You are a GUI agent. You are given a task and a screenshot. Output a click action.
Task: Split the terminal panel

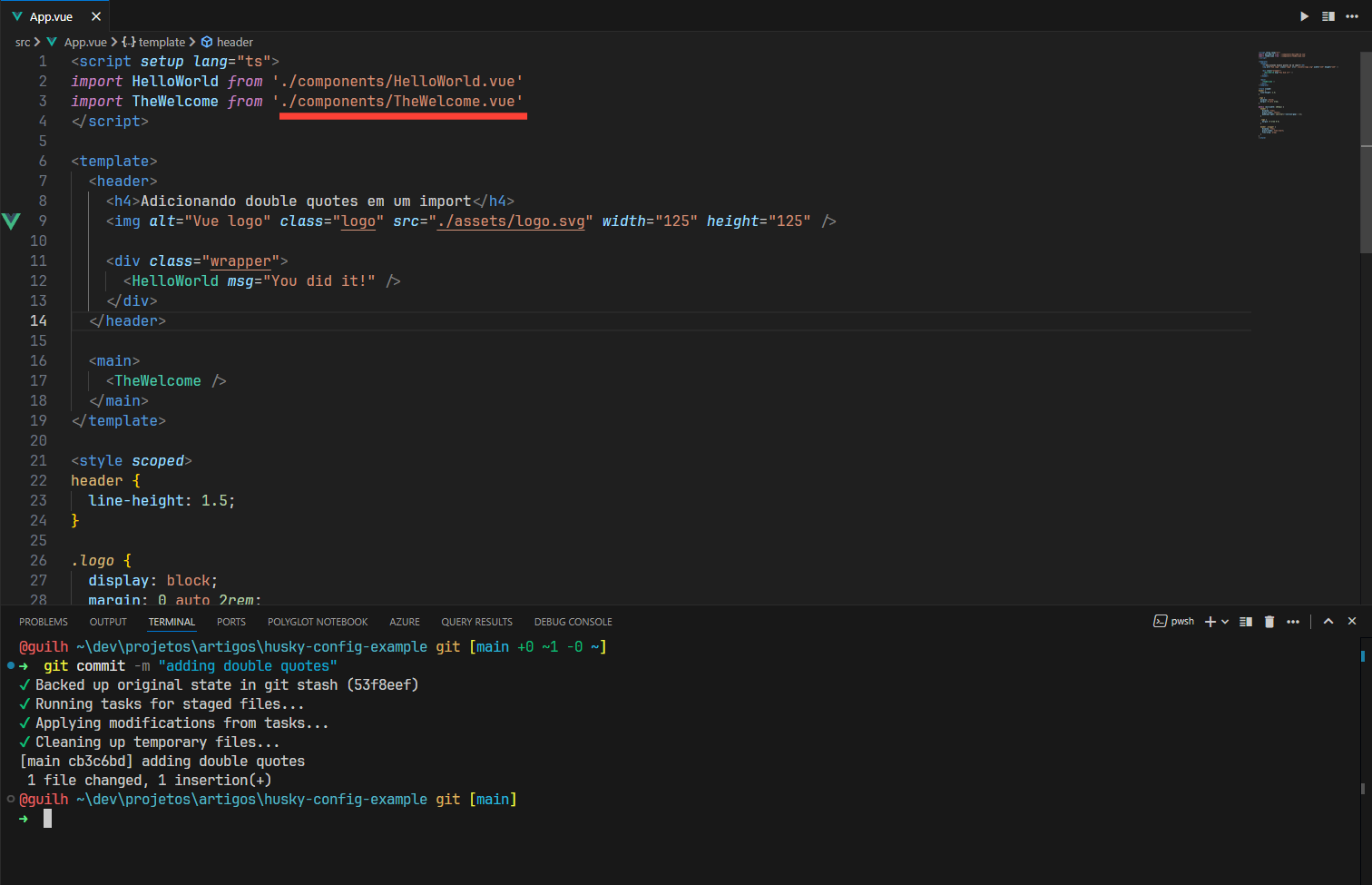(1246, 622)
